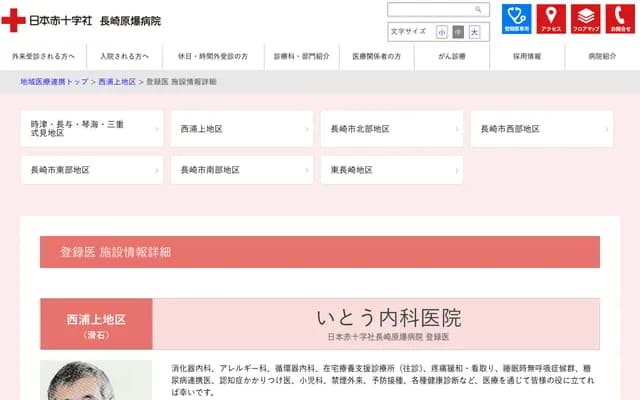Viewport: 640px width, 400px height.
Task: Select 時津・長与・琴海・三重式見地区 area button
Action: pyautogui.click(x=92, y=129)
